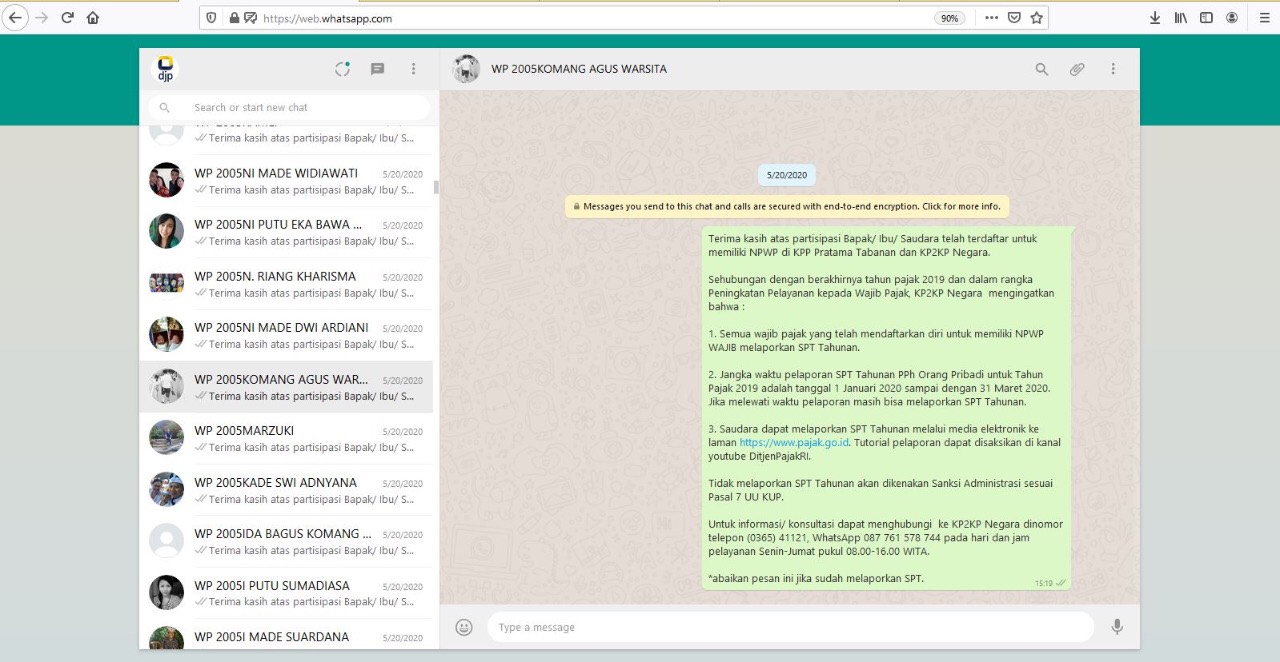Open sidebar three-dot menu

[413, 69]
